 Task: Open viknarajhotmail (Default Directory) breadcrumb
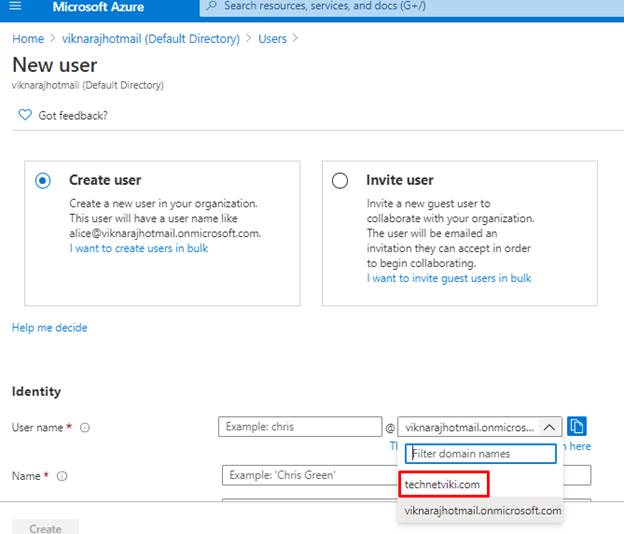(151, 39)
